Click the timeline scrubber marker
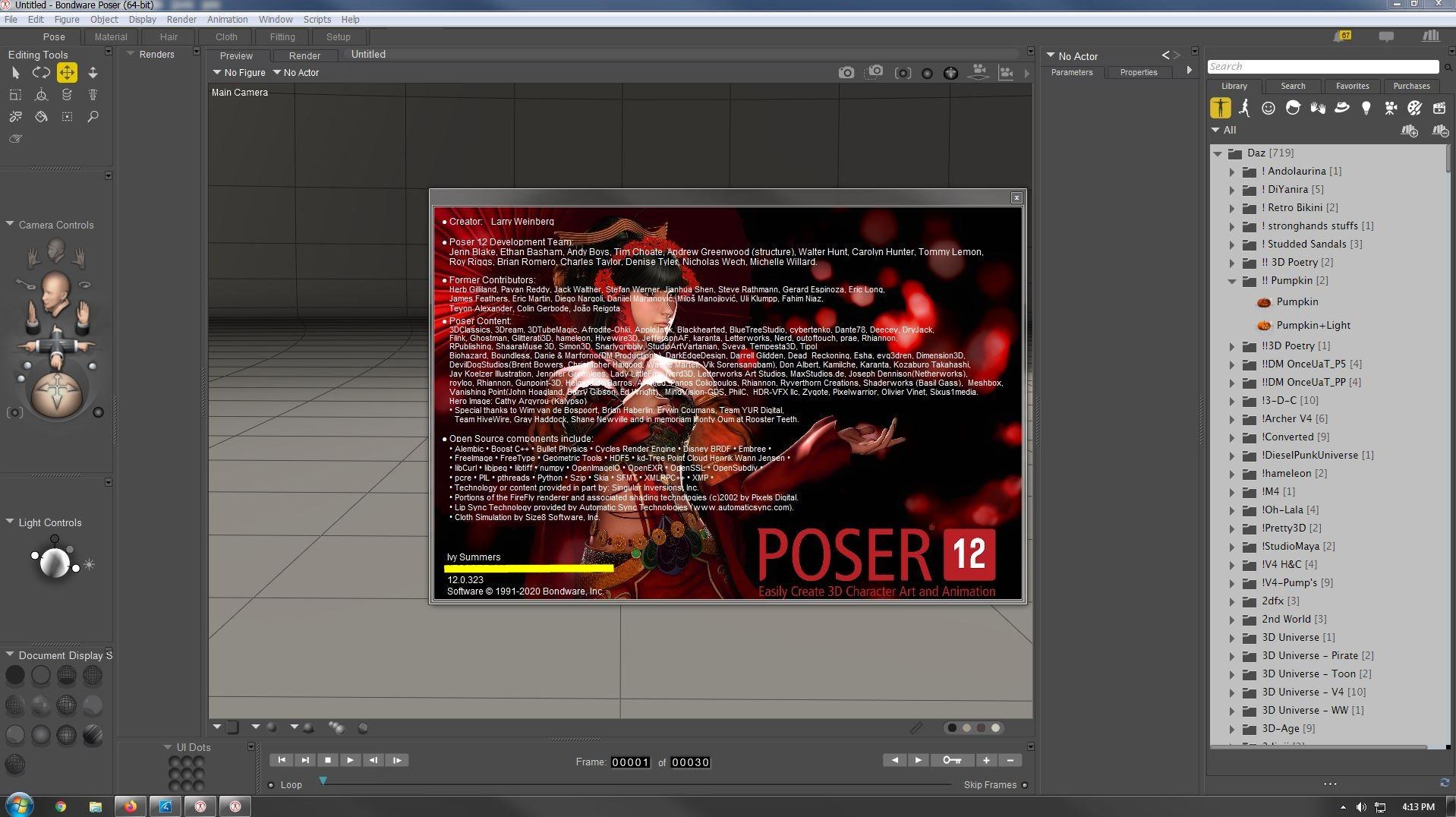Screen dimensions: 1456x817 [323, 781]
